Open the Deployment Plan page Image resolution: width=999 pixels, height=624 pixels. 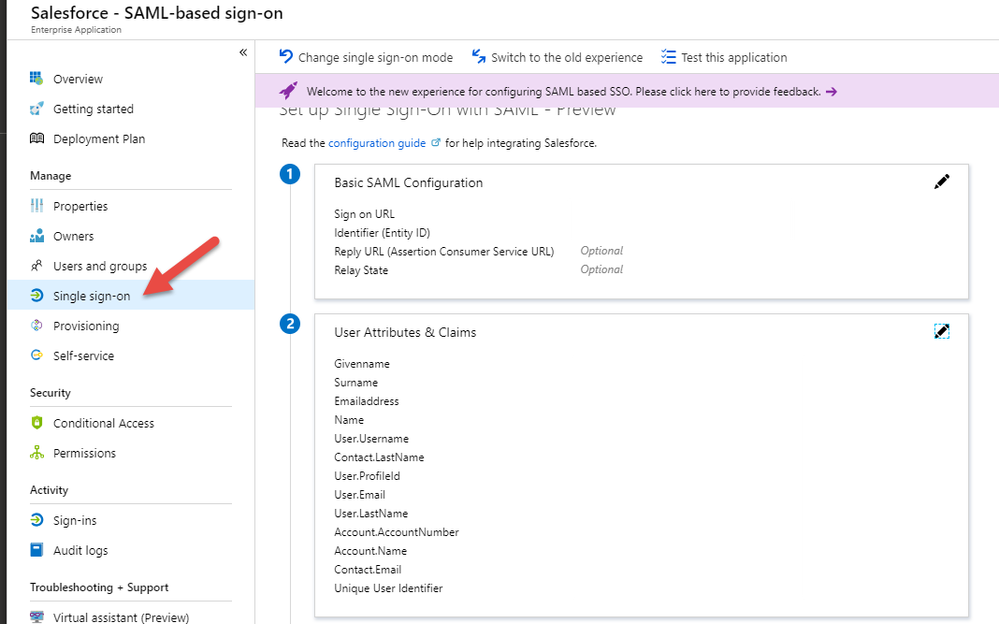pos(99,139)
